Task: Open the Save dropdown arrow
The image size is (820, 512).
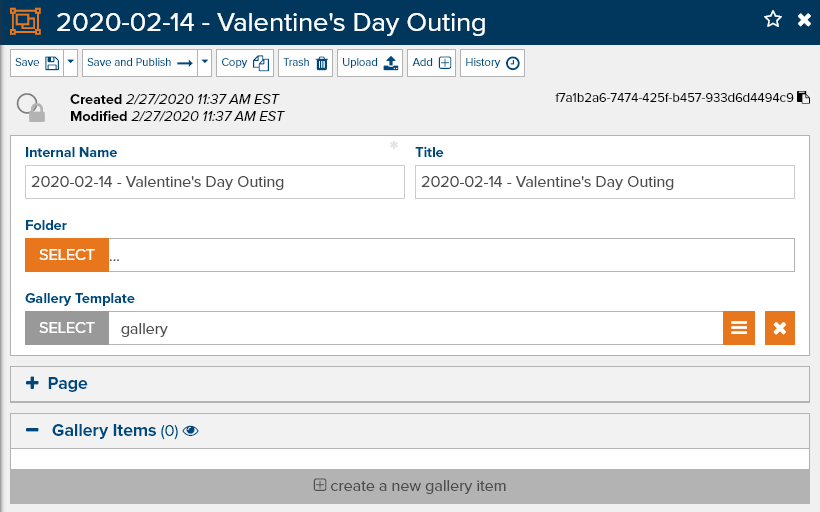Action: tap(71, 63)
